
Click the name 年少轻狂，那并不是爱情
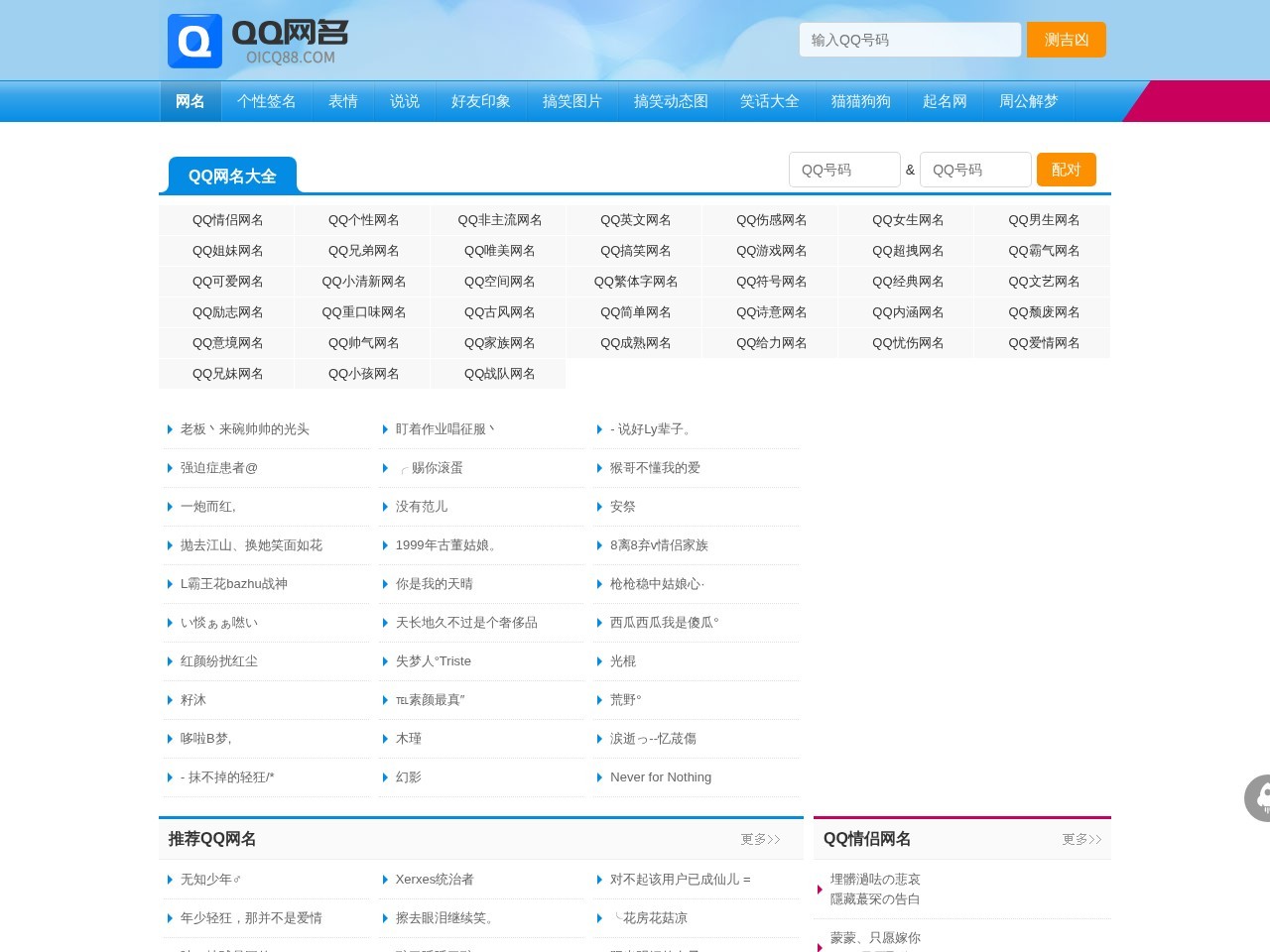251,918
